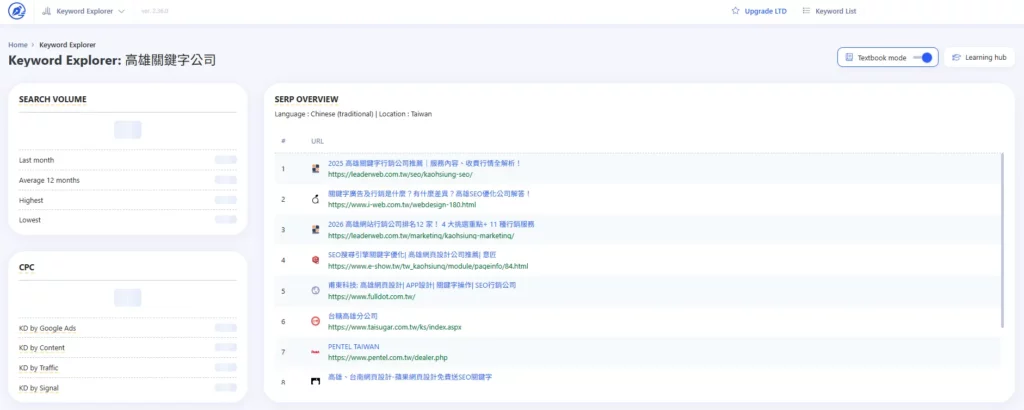Click the bar chart icon beside Keyword Explorer
1024x410 pixels.
point(46,11)
